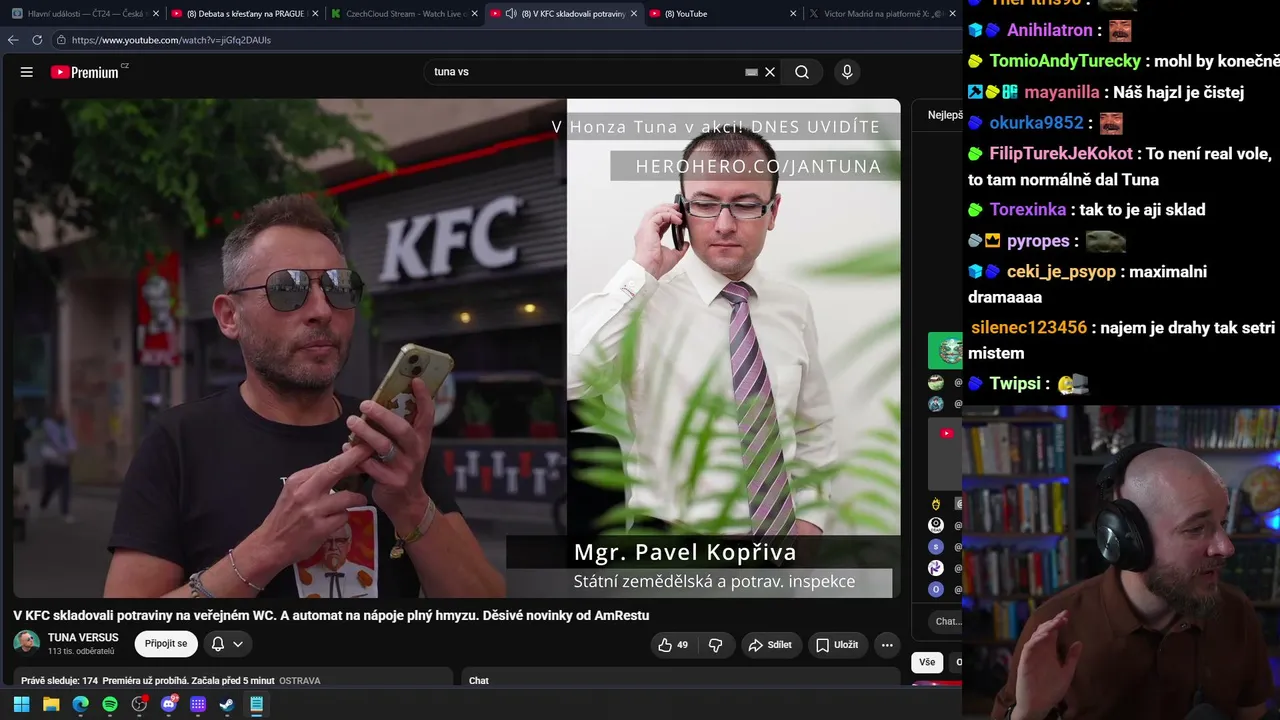This screenshot has width=1280, height=720.
Task: Click the video player to pause
Action: tap(457, 348)
